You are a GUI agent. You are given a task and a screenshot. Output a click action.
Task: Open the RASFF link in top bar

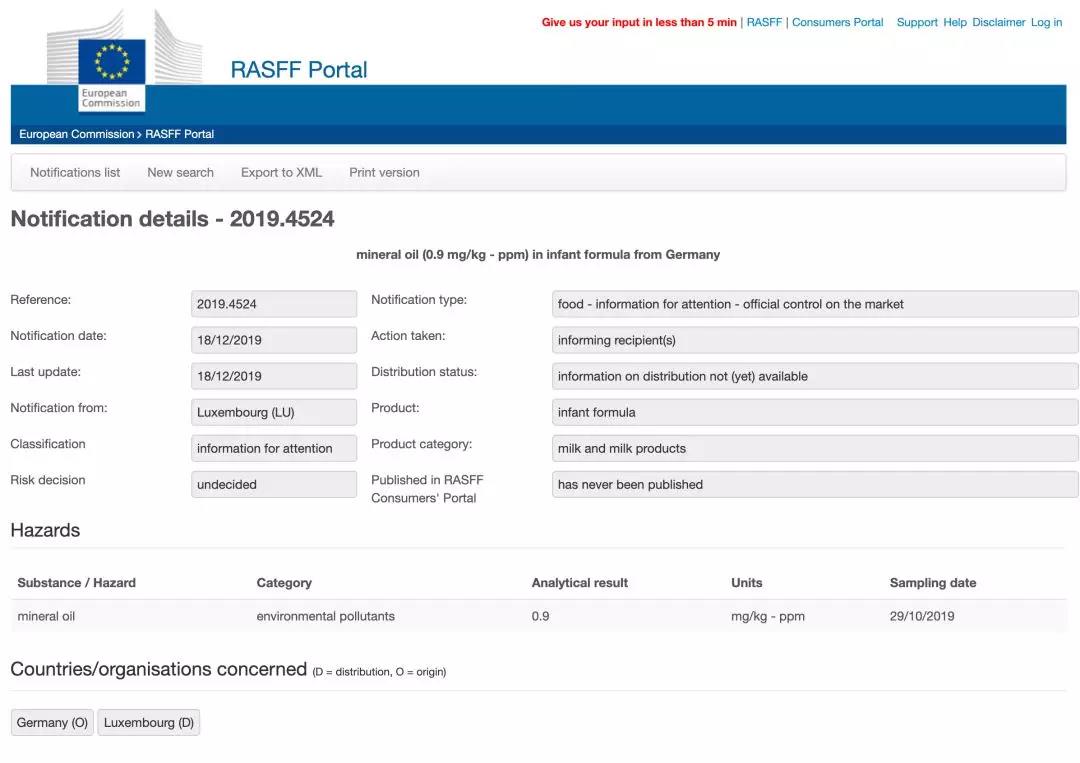pyautogui.click(x=765, y=22)
